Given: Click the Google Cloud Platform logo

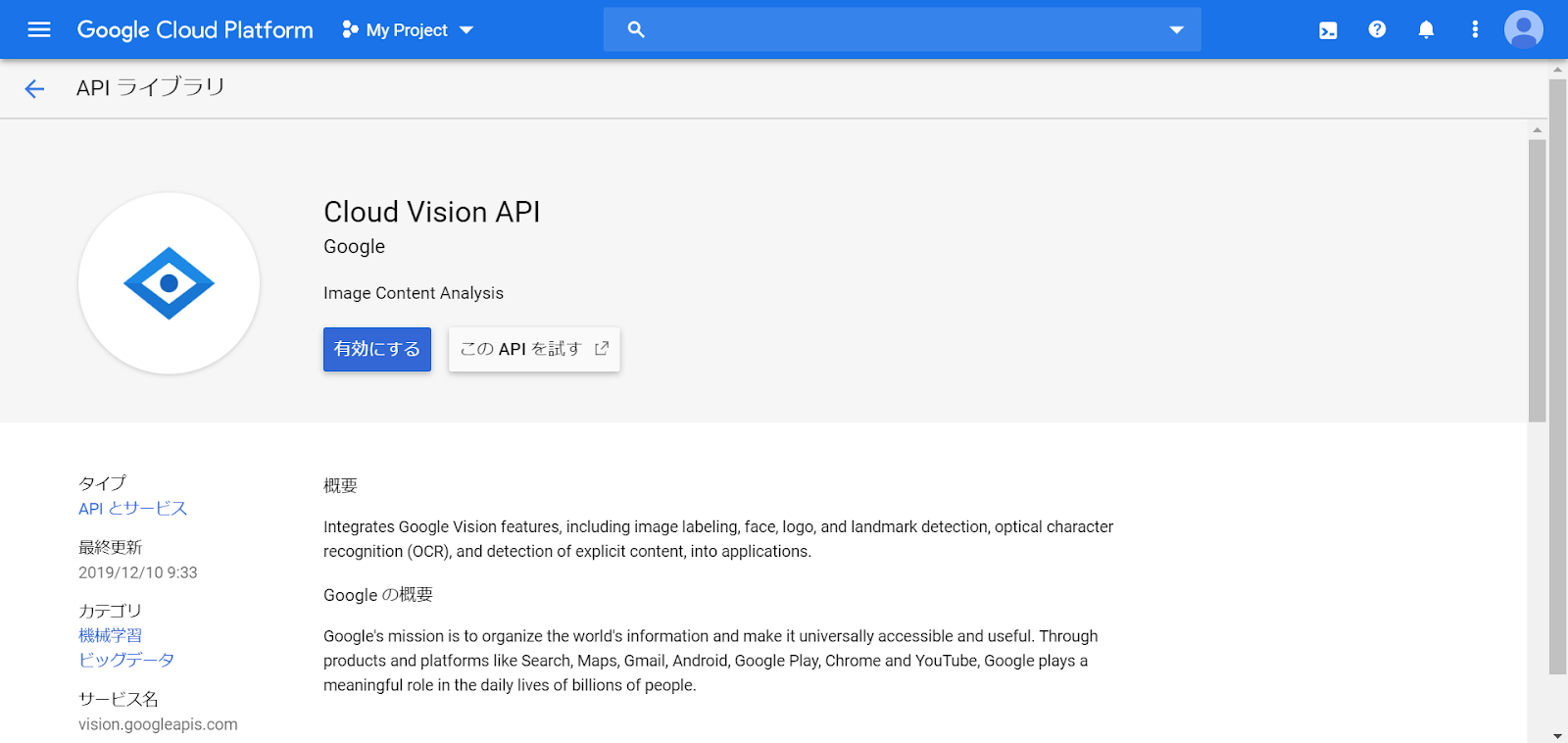Looking at the screenshot, I should tap(195, 30).
